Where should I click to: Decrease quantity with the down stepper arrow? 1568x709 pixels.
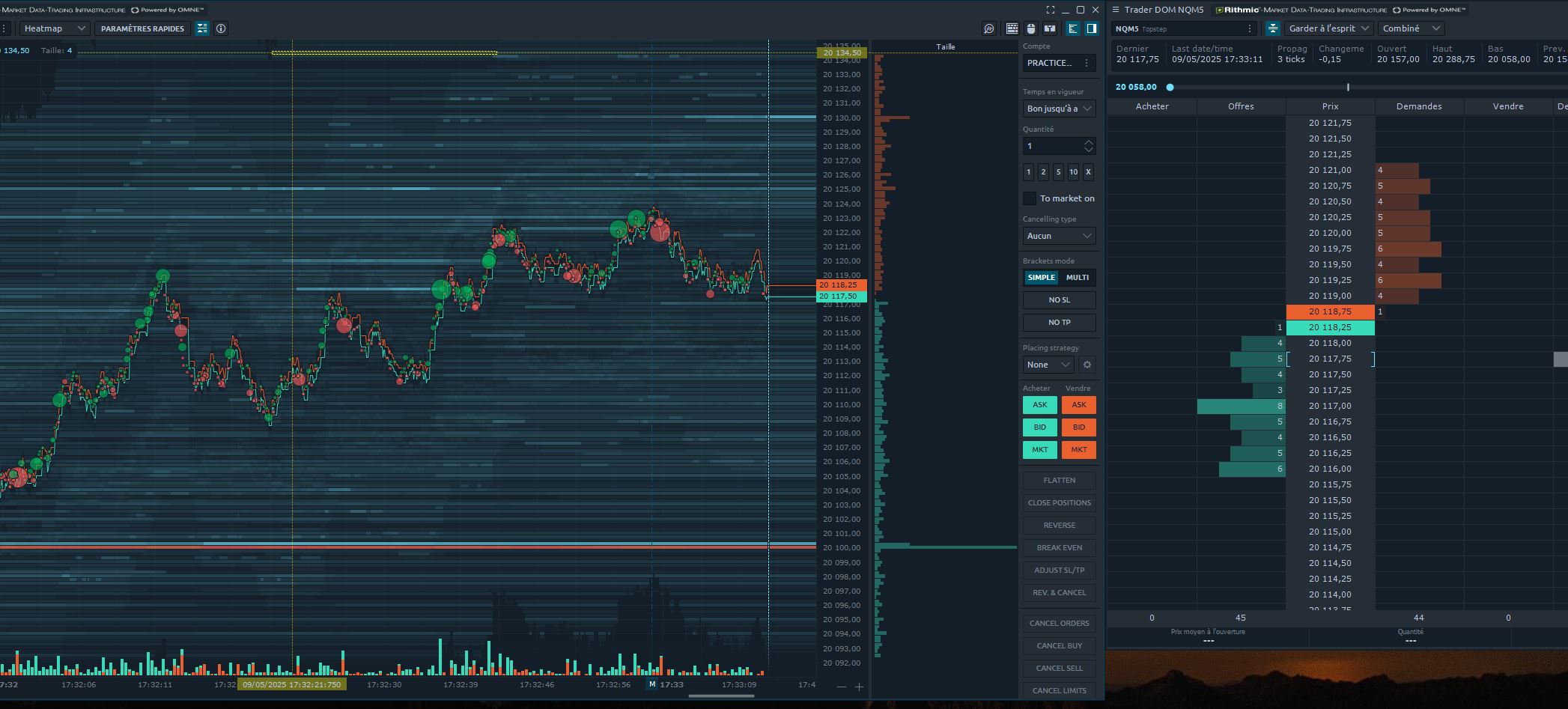click(x=1089, y=150)
